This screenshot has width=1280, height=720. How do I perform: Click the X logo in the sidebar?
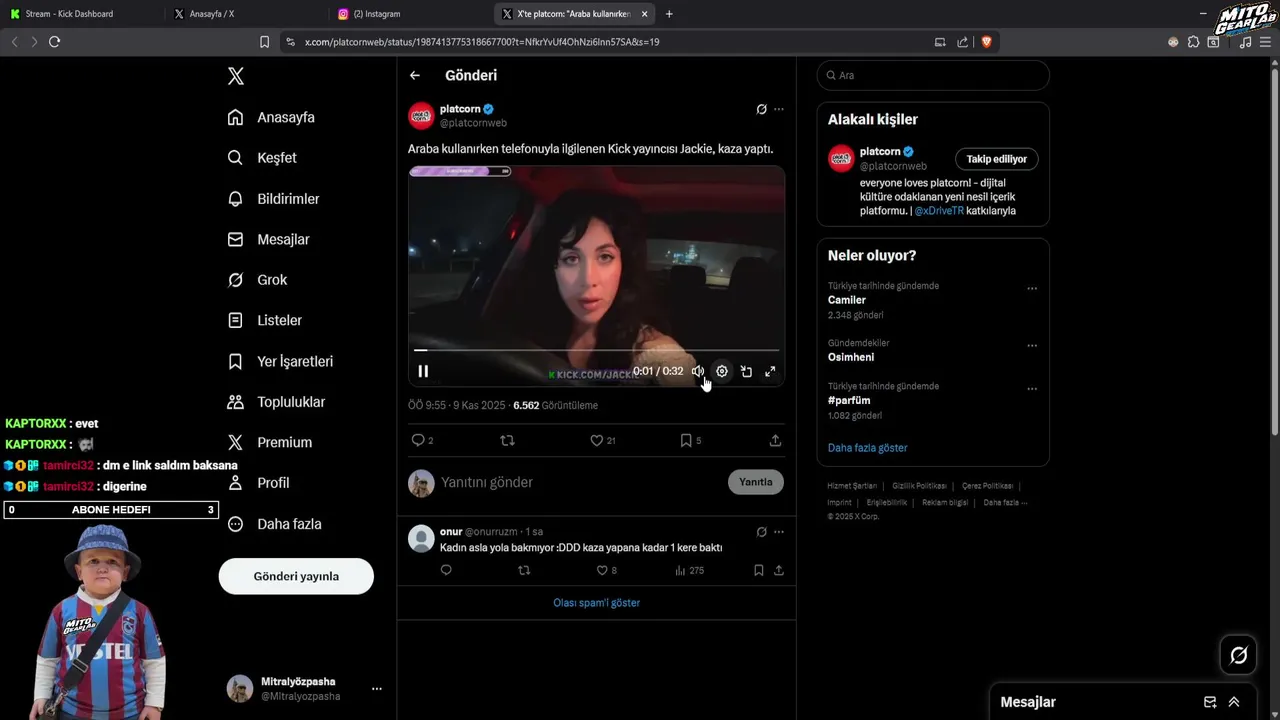click(x=235, y=76)
